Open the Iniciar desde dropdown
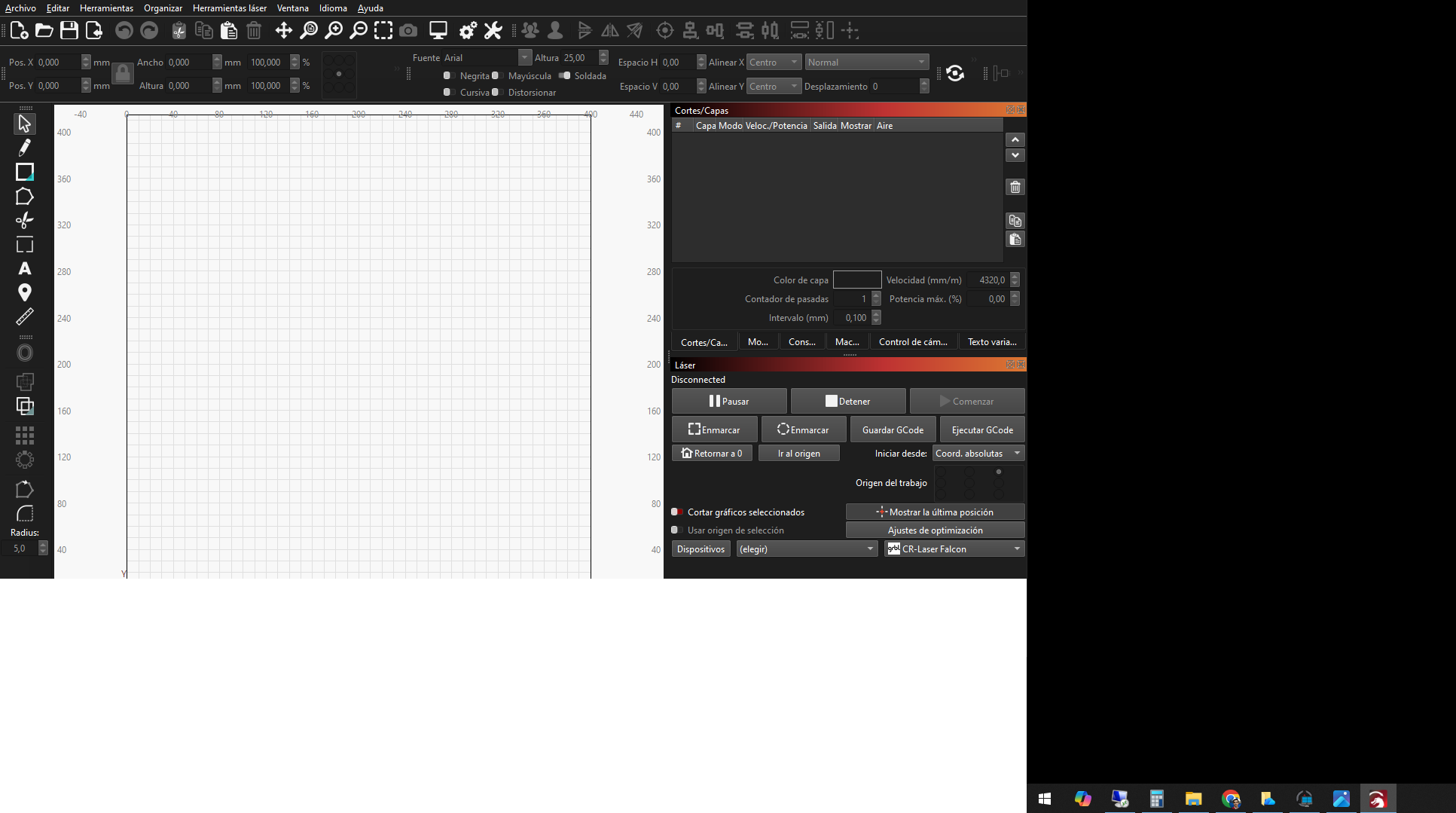 pos(978,454)
